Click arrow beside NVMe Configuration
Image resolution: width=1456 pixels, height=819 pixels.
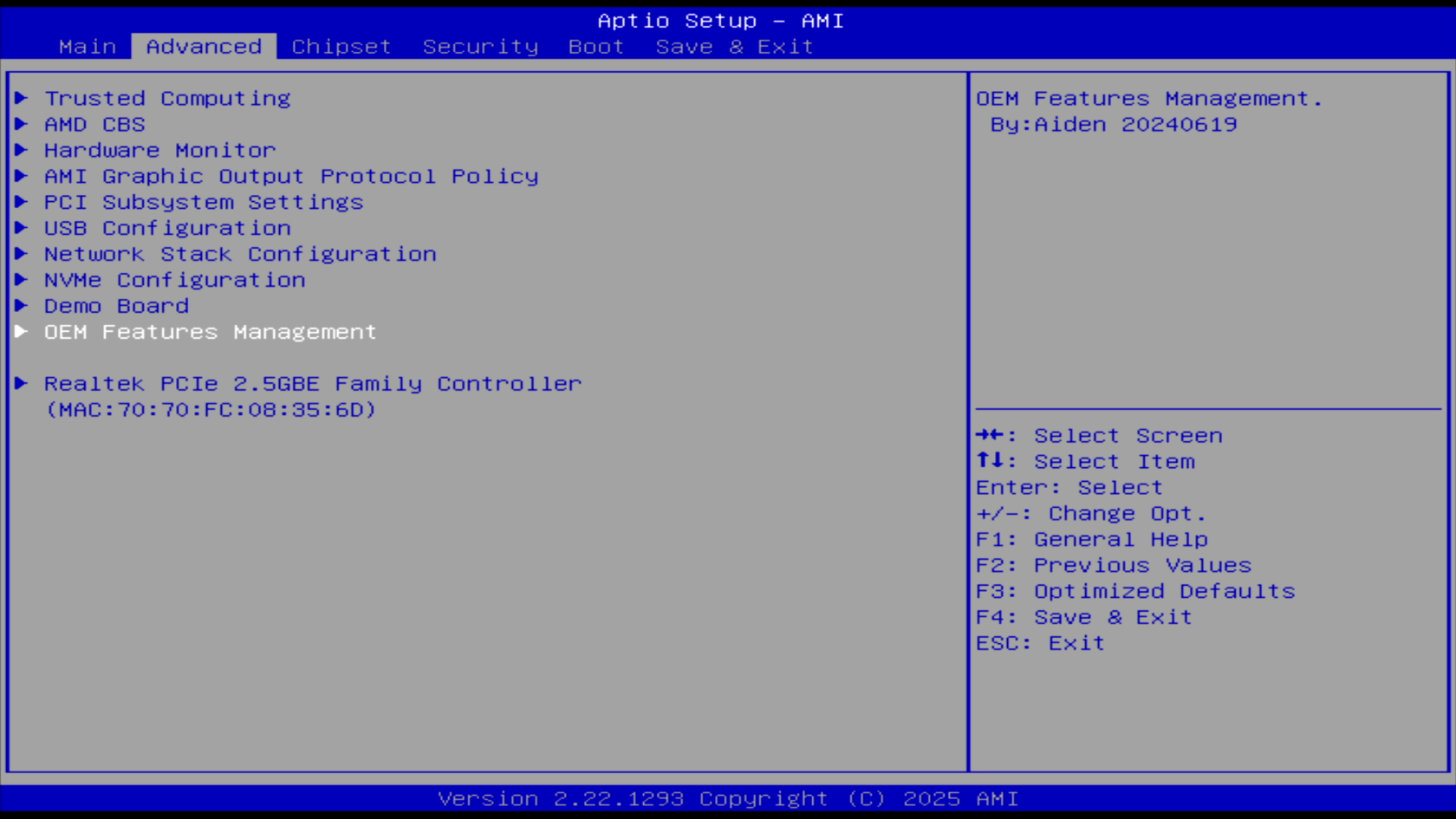point(22,280)
